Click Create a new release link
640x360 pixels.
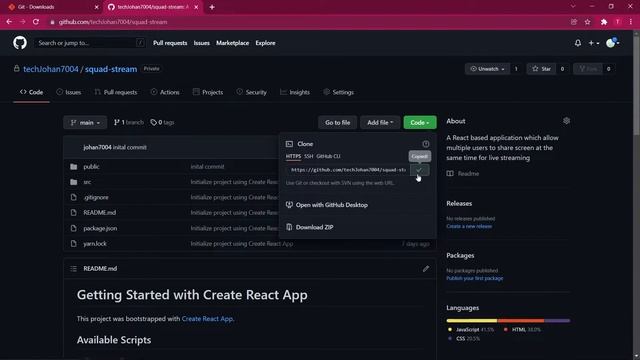pyautogui.click(x=469, y=226)
